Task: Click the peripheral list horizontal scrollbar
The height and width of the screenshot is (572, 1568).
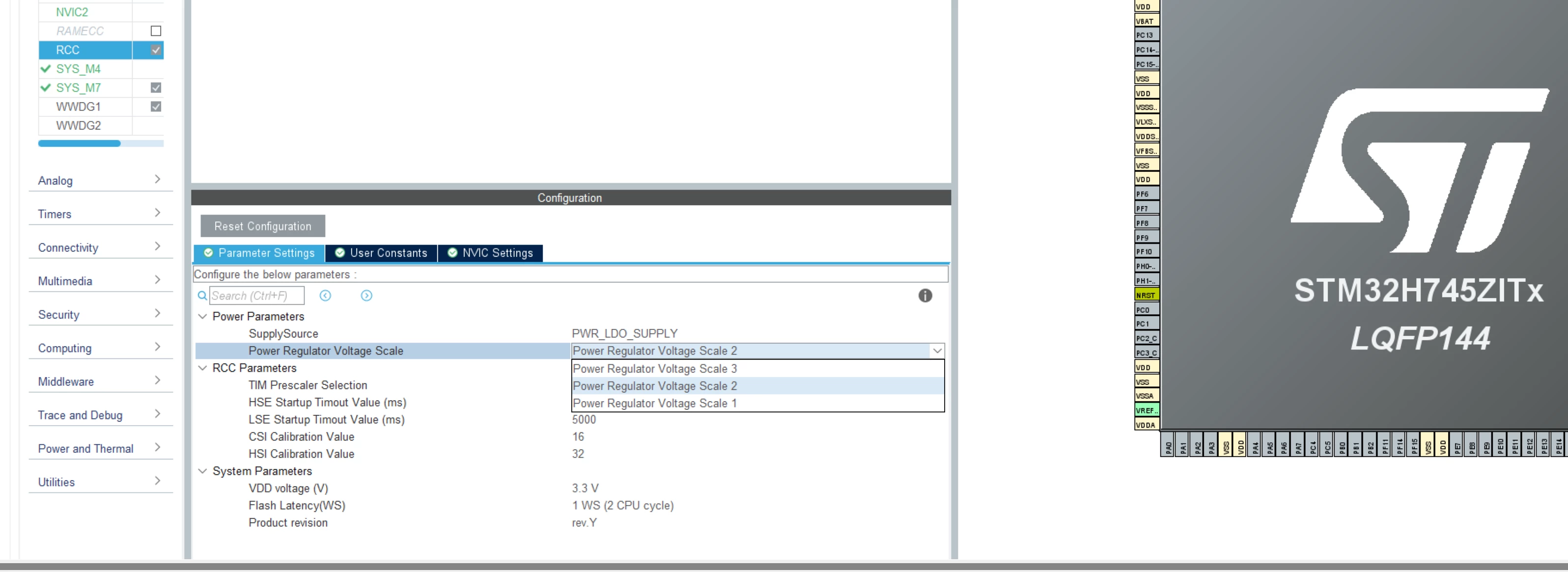Action: (101, 143)
